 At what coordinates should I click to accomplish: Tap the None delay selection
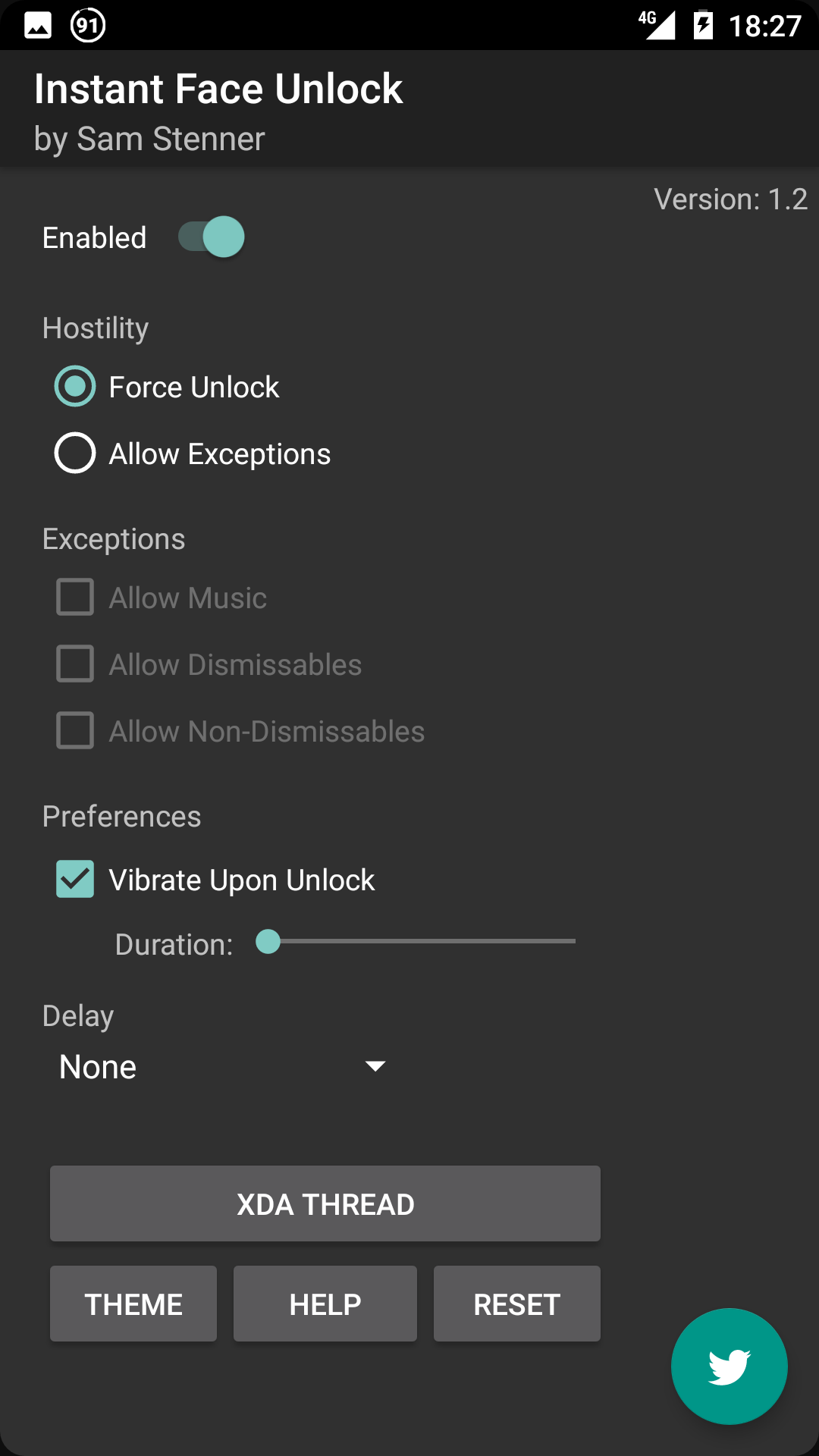(x=99, y=1067)
